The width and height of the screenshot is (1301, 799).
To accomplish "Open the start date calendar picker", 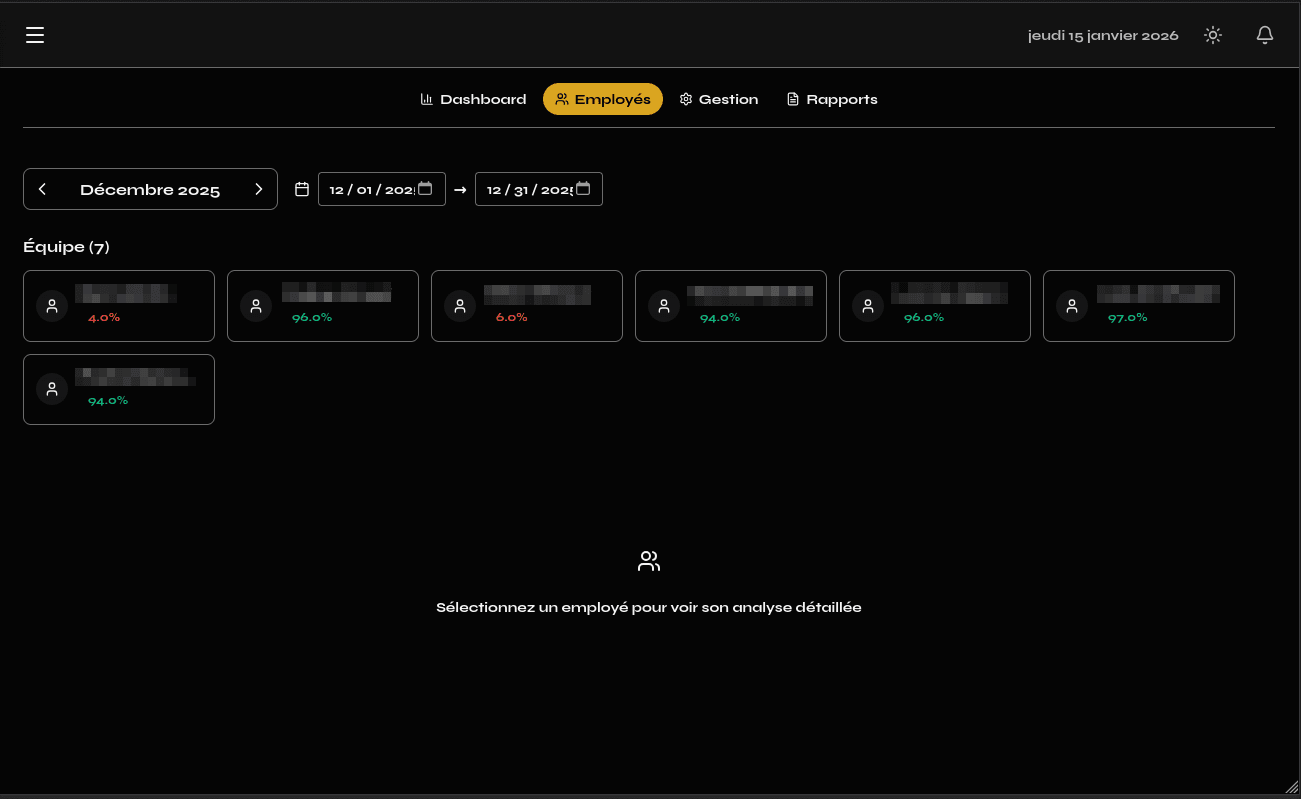I will tap(425, 188).
